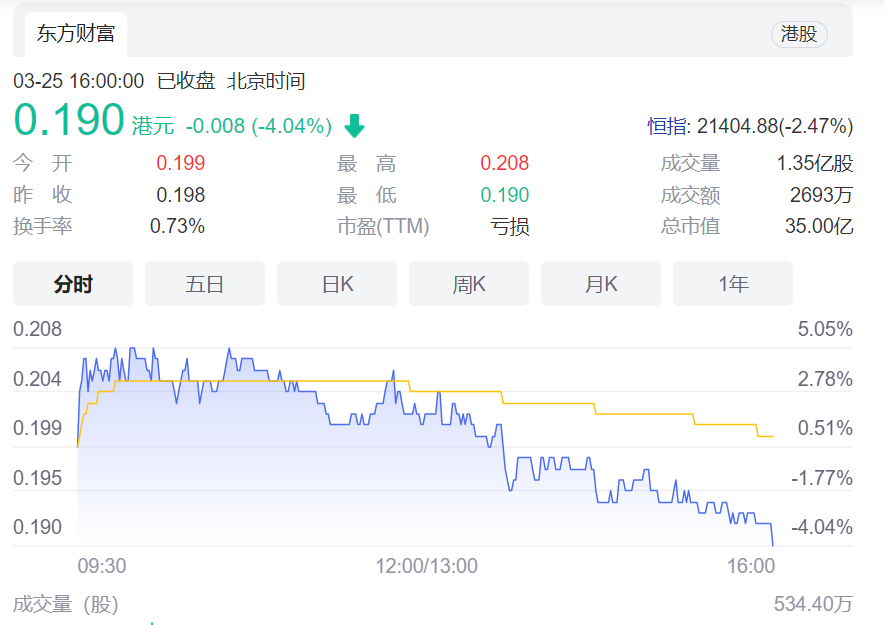
Task: Click the 成交量（股） volume label
Action: pyautogui.click(x=65, y=604)
